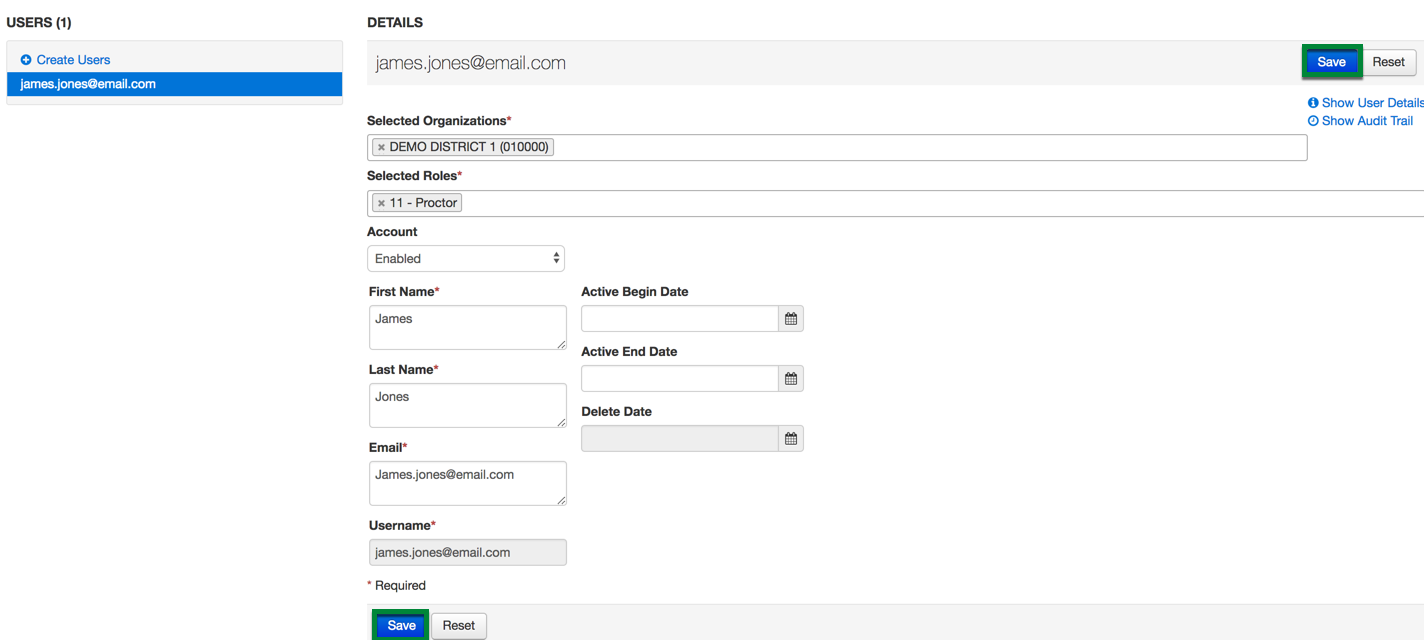The height and width of the screenshot is (640, 1424).
Task: Select james.jones@email.com in the users list
Action: pyautogui.click(x=88, y=84)
